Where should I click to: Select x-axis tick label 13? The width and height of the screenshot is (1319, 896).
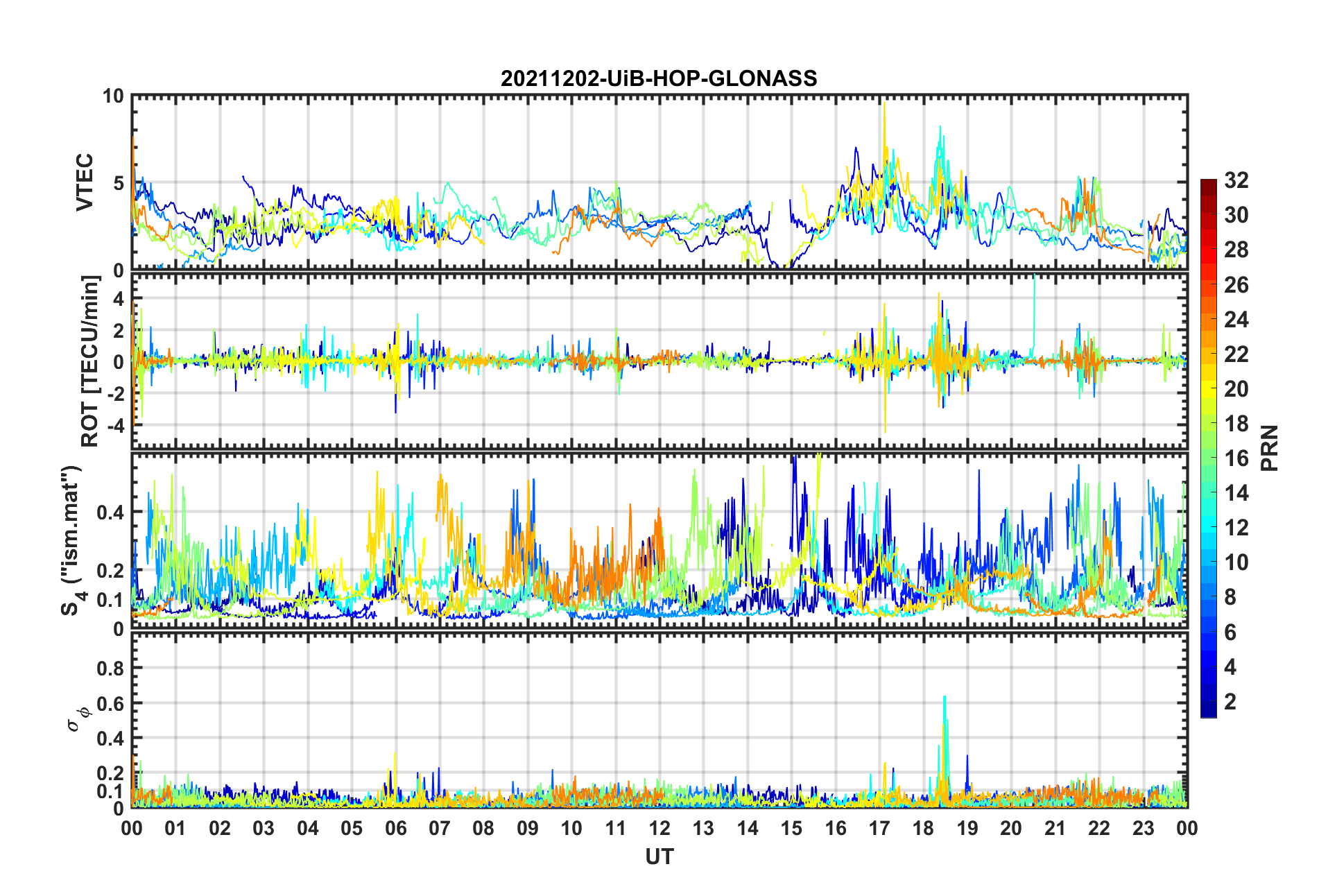click(x=703, y=828)
